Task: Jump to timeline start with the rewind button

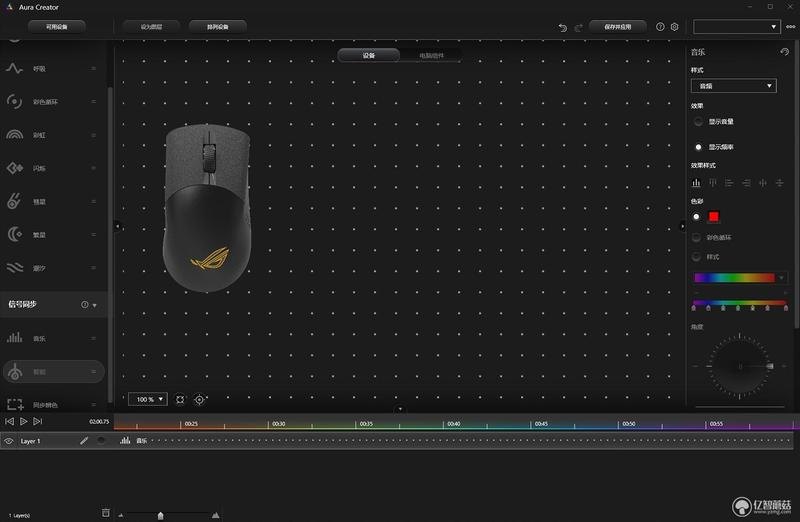Action: (9, 421)
